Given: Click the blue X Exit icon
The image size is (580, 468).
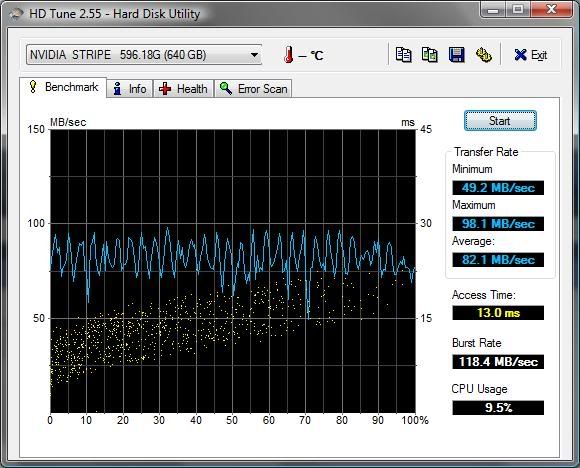Looking at the screenshot, I should [520, 55].
